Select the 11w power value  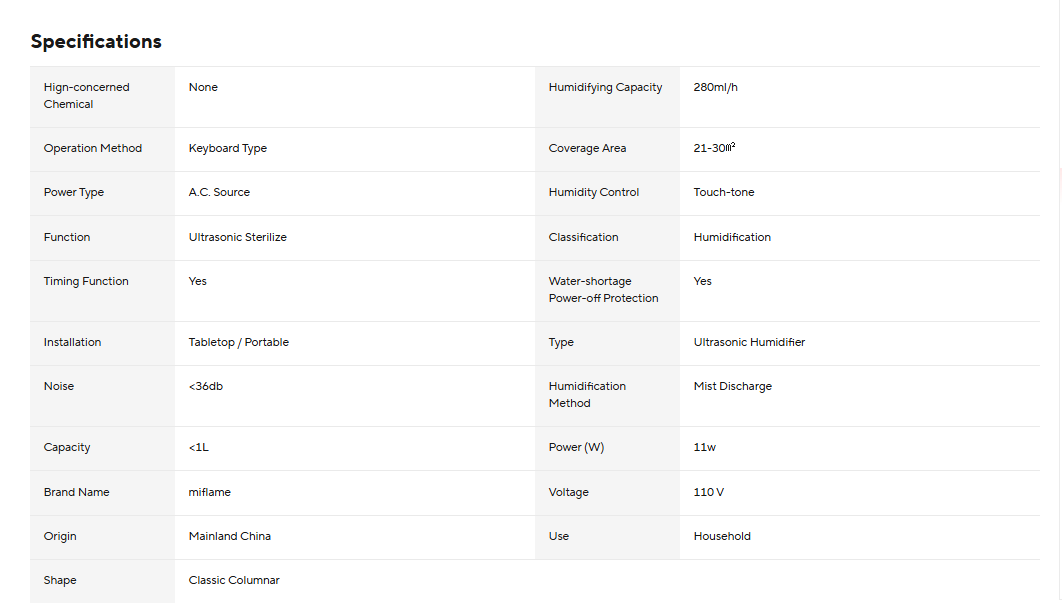pos(704,447)
